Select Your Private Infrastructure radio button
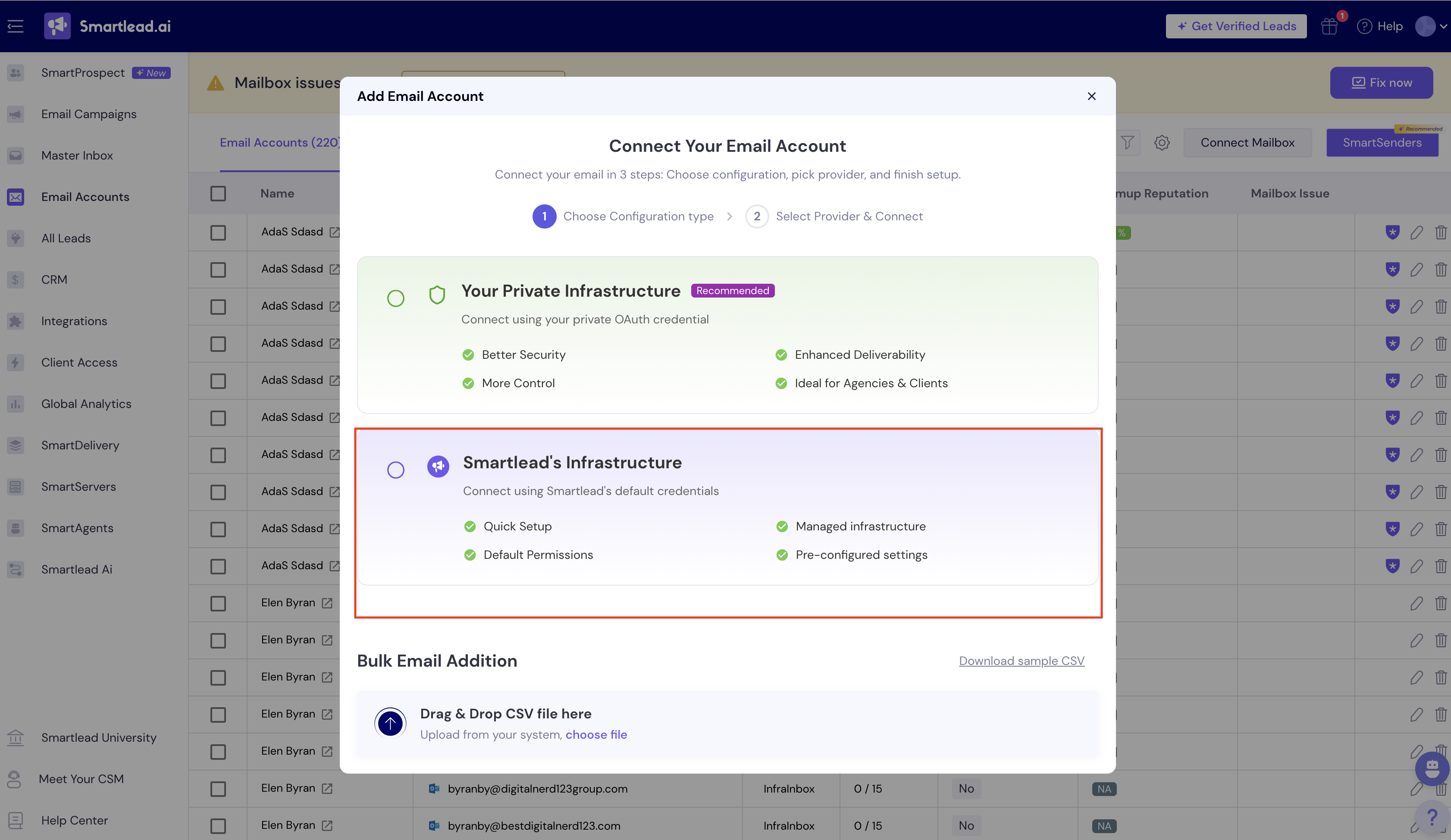1451x840 pixels. pyautogui.click(x=395, y=298)
